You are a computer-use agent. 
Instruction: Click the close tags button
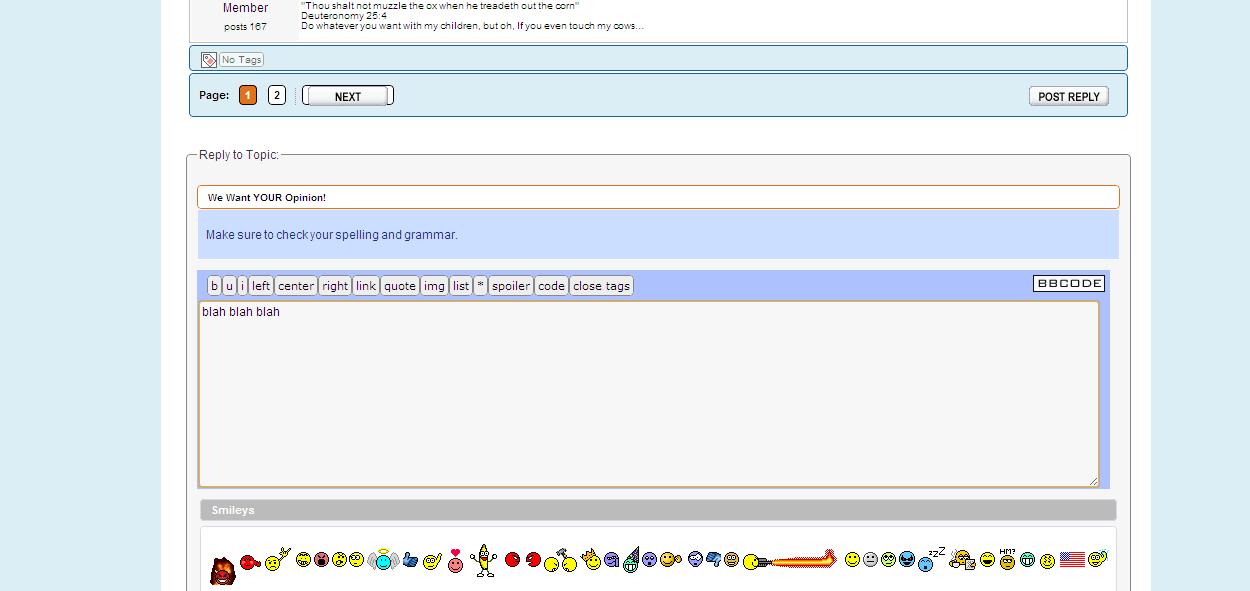tap(601, 286)
